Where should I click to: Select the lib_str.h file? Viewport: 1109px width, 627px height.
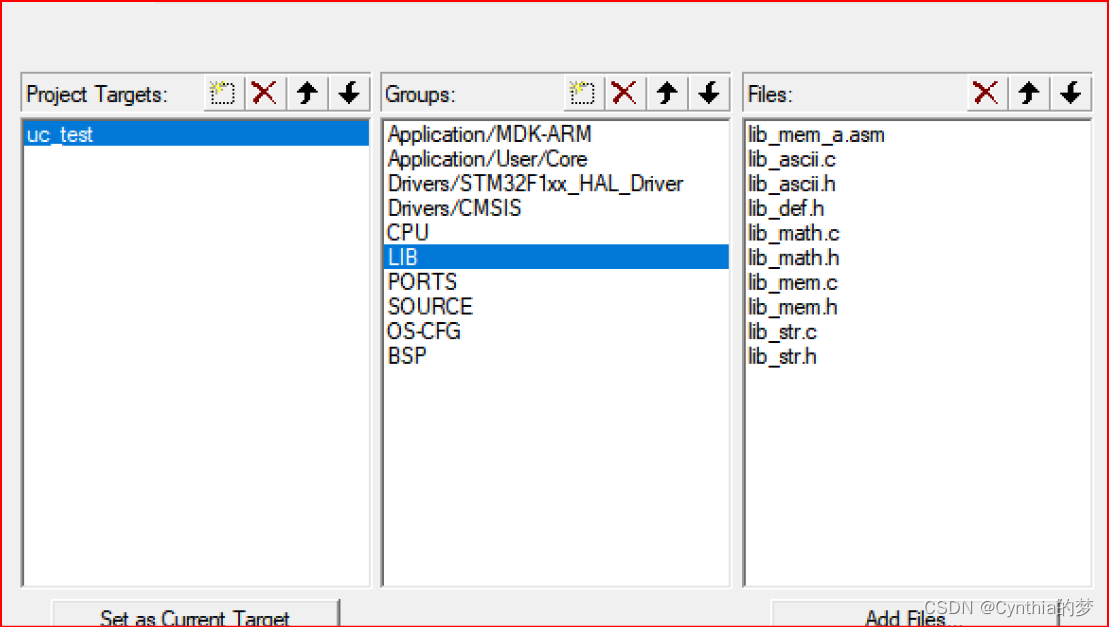point(782,355)
